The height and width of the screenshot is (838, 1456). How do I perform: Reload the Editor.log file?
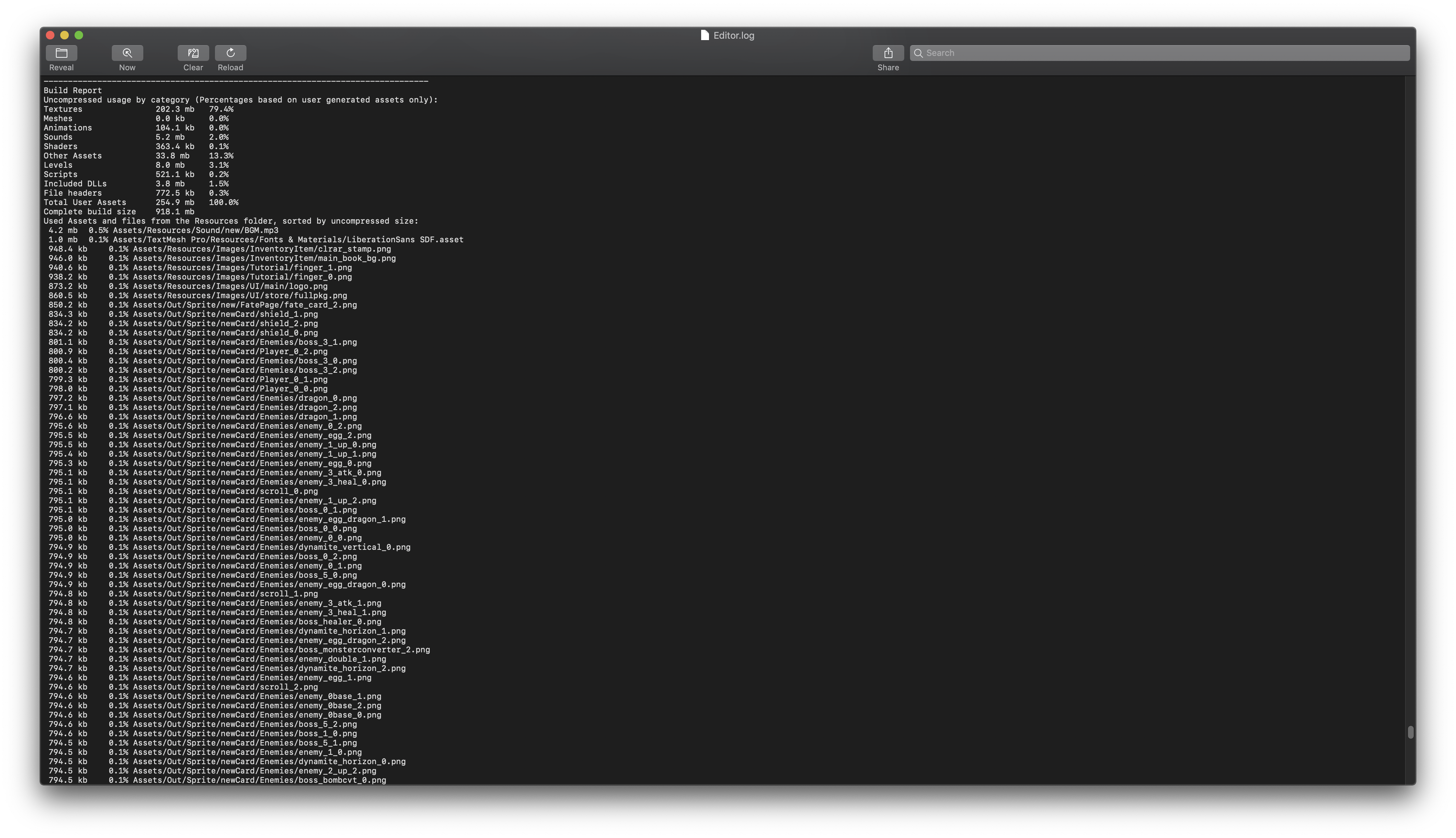230,53
